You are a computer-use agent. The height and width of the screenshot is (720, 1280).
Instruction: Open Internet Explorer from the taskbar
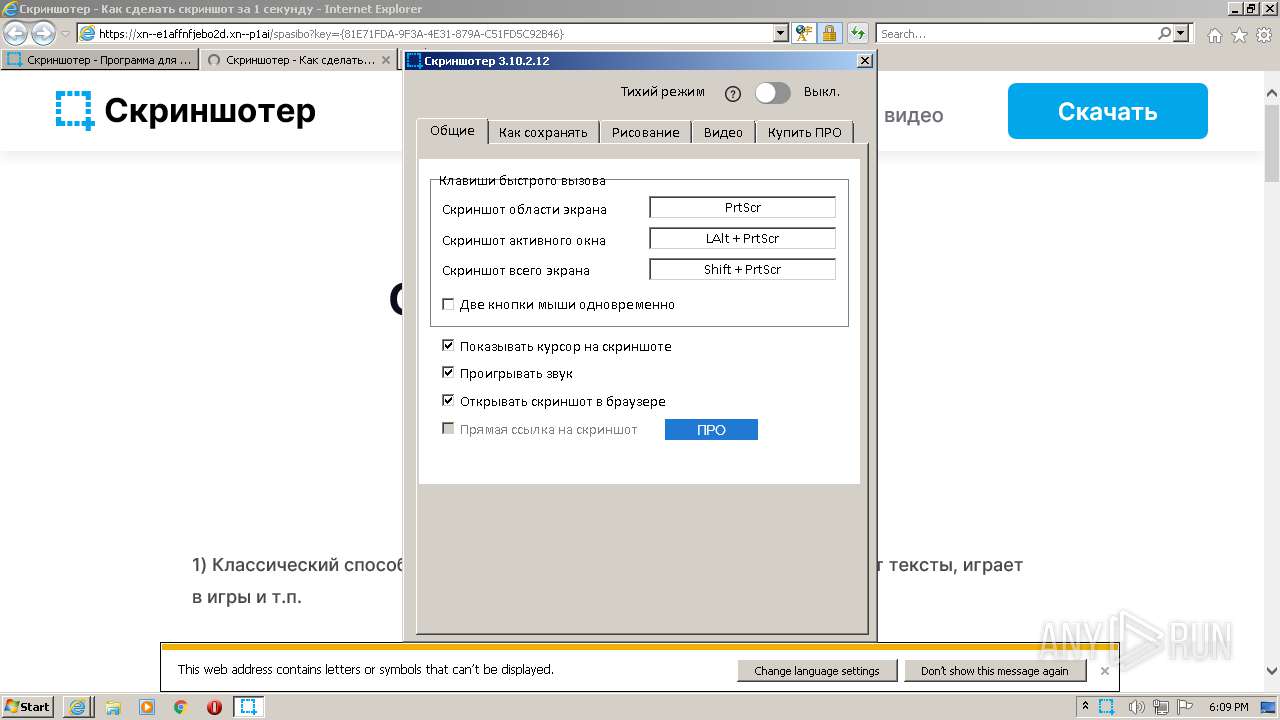77,707
